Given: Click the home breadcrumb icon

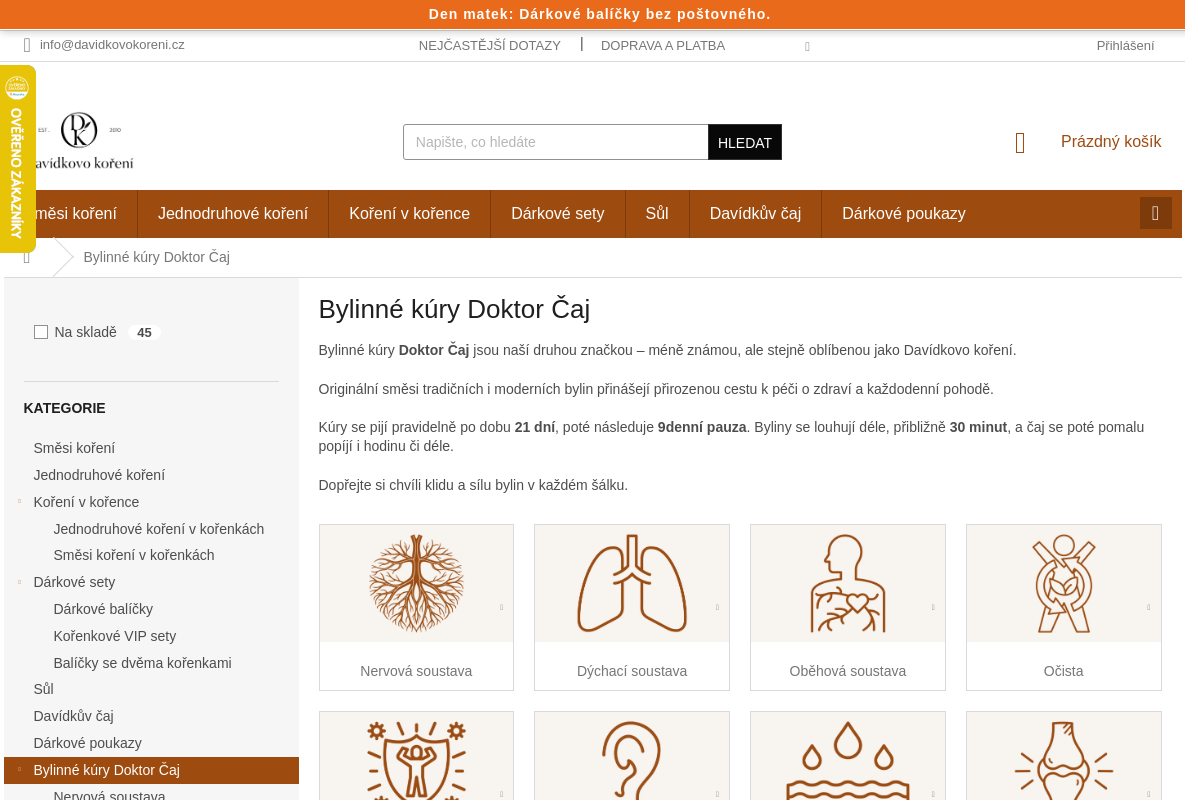Looking at the screenshot, I should [x=27, y=258].
